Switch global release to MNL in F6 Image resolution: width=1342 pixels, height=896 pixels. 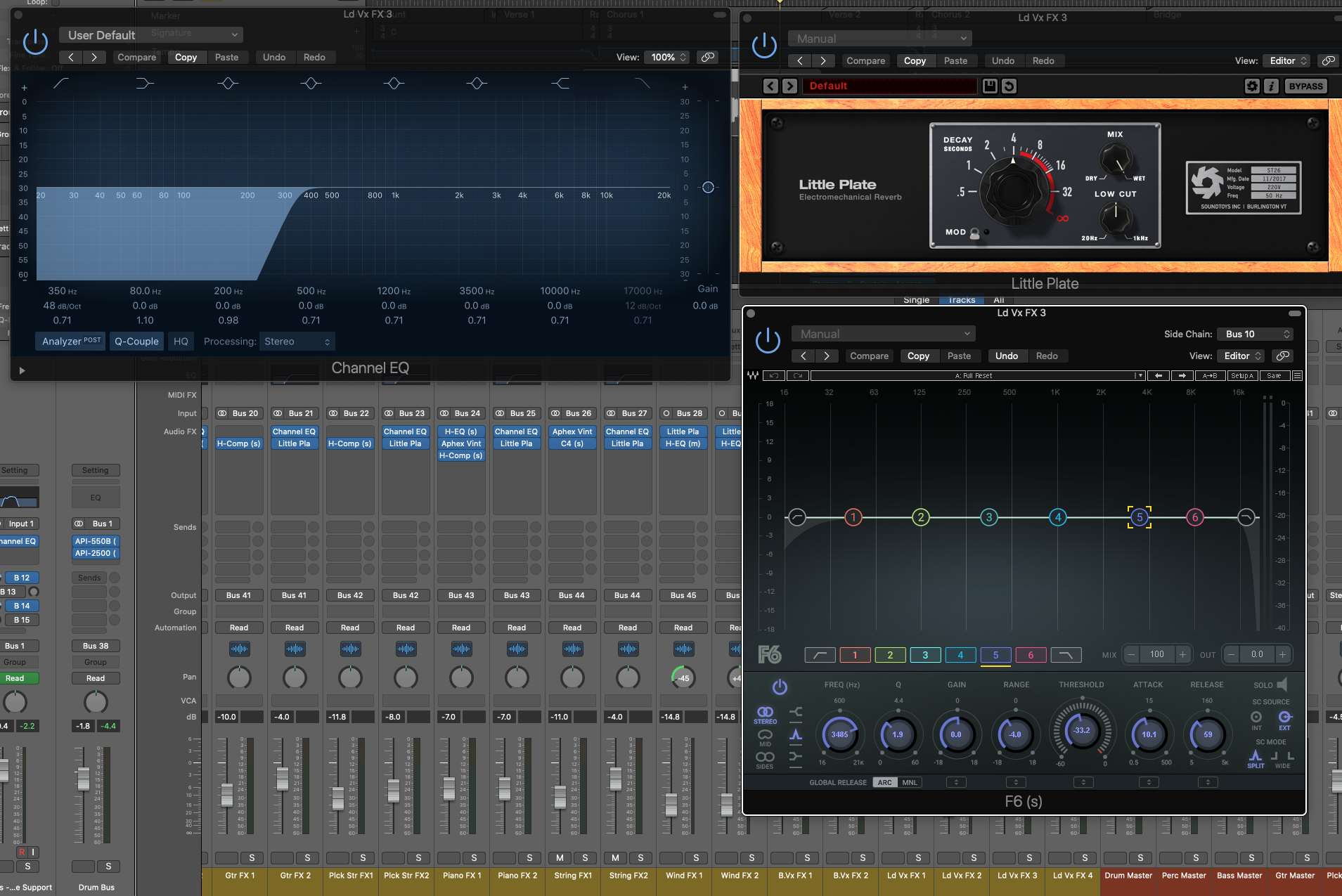click(910, 782)
